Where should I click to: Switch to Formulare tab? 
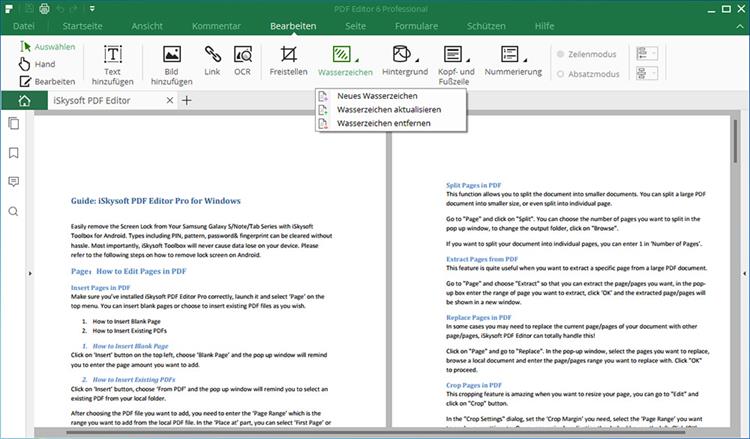[x=416, y=26]
